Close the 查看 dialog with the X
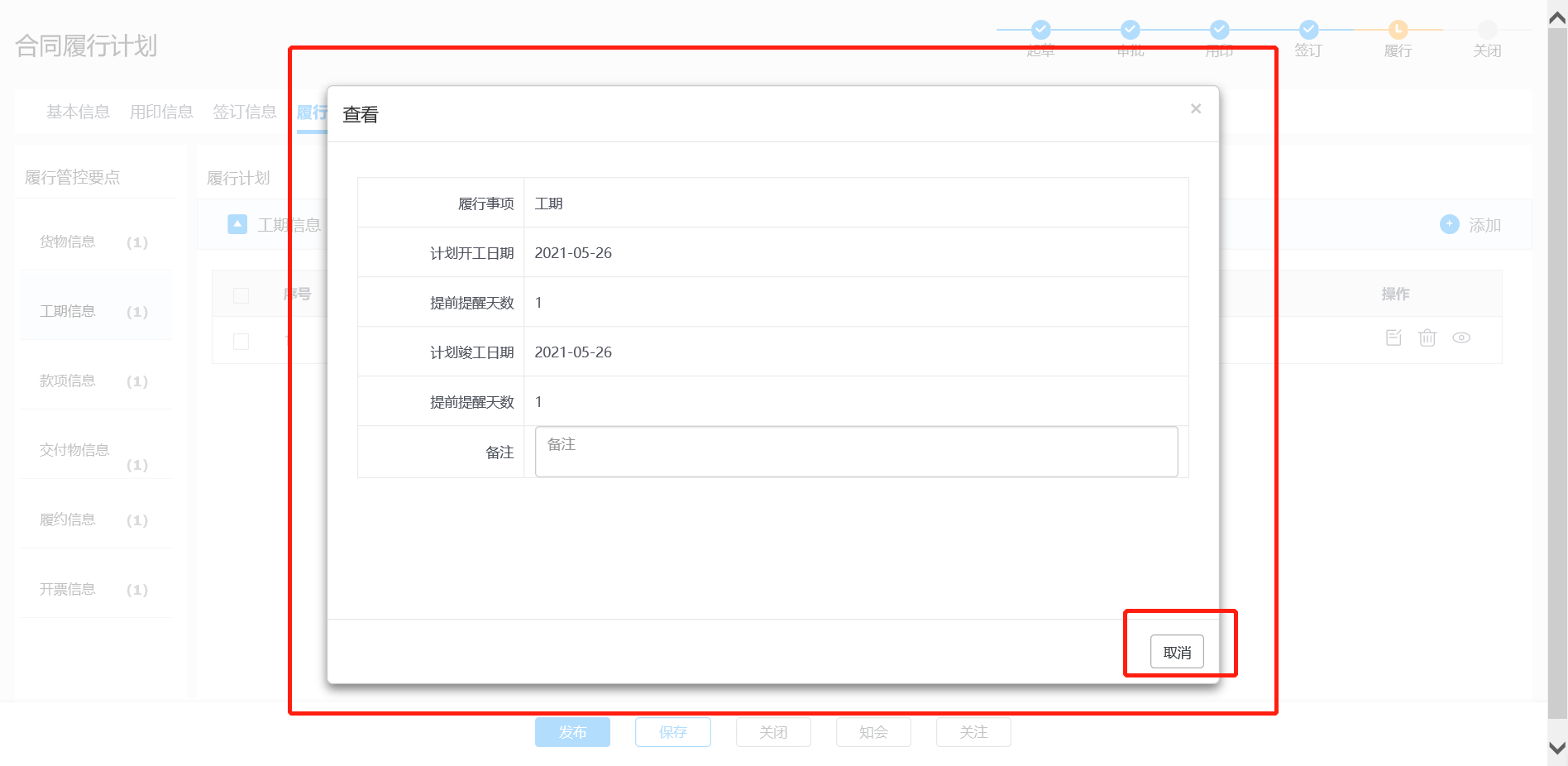Image resolution: width=1568 pixels, height=766 pixels. [x=1196, y=109]
